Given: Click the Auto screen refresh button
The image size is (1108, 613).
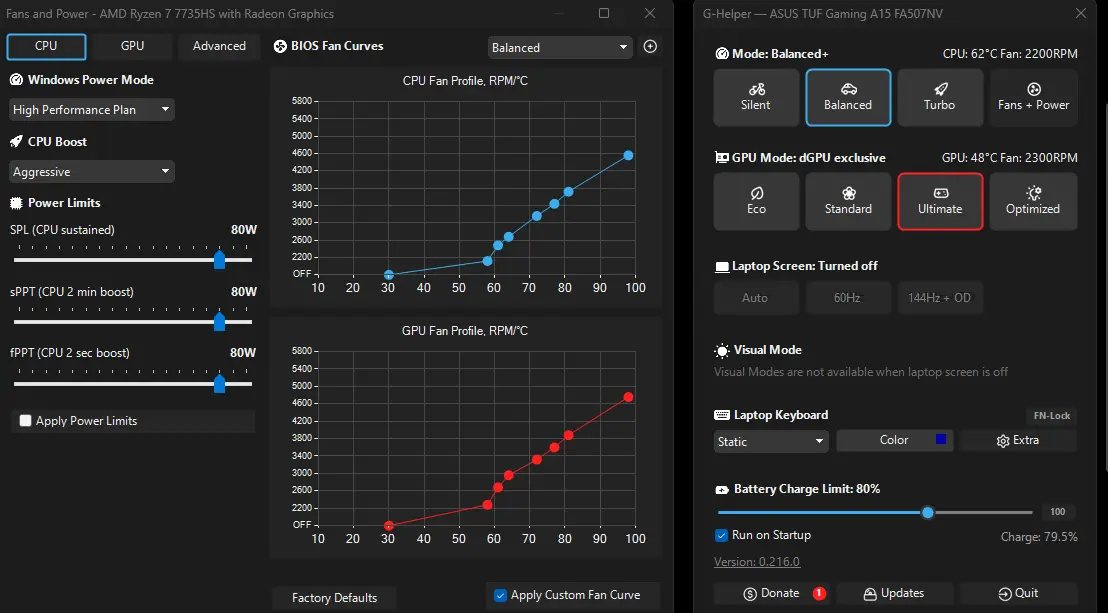Looking at the screenshot, I should click(756, 298).
